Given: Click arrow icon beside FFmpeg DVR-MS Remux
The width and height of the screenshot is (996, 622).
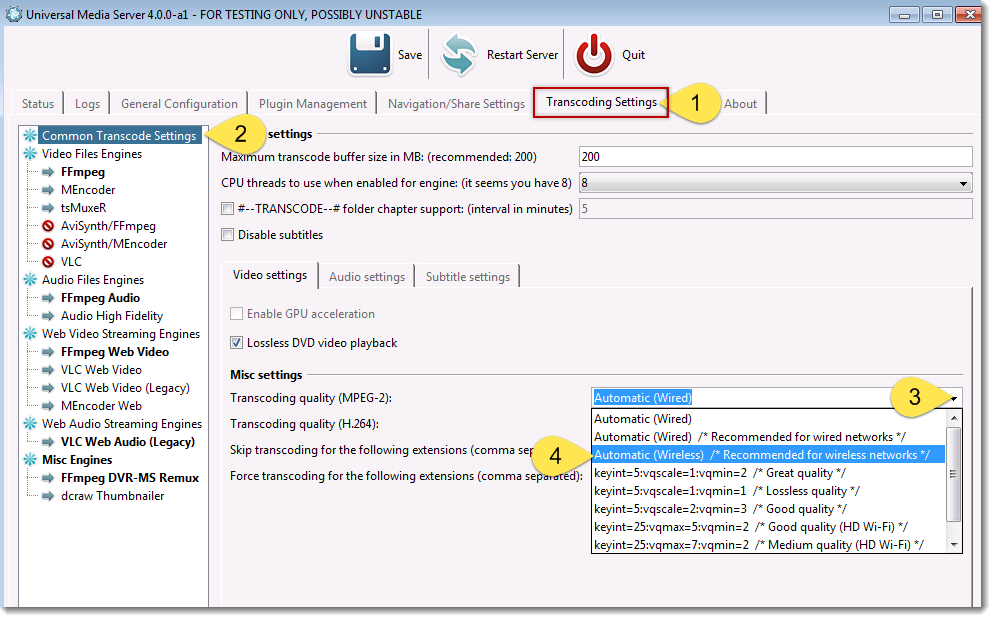Looking at the screenshot, I should (48, 478).
